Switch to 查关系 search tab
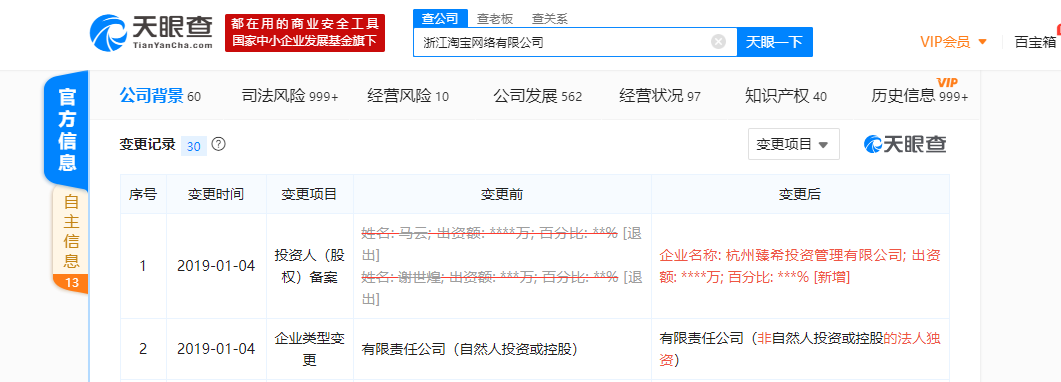1061x382 pixels. point(548,18)
